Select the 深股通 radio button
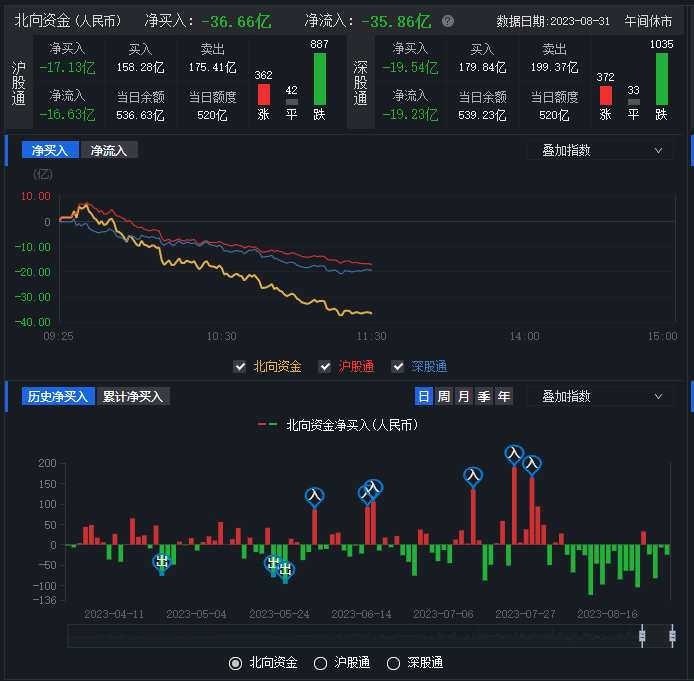The image size is (694, 681). tap(393, 662)
